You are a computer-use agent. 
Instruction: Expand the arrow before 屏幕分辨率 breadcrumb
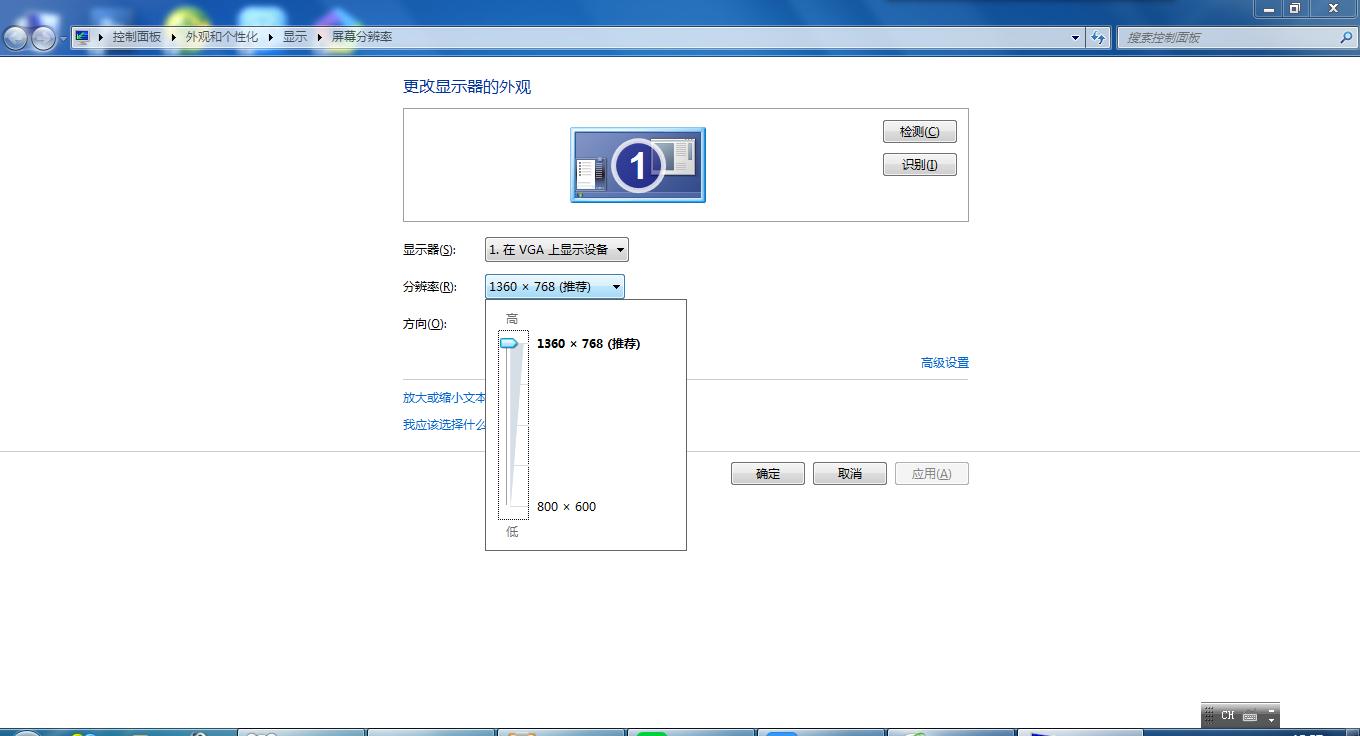pyautogui.click(x=320, y=37)
